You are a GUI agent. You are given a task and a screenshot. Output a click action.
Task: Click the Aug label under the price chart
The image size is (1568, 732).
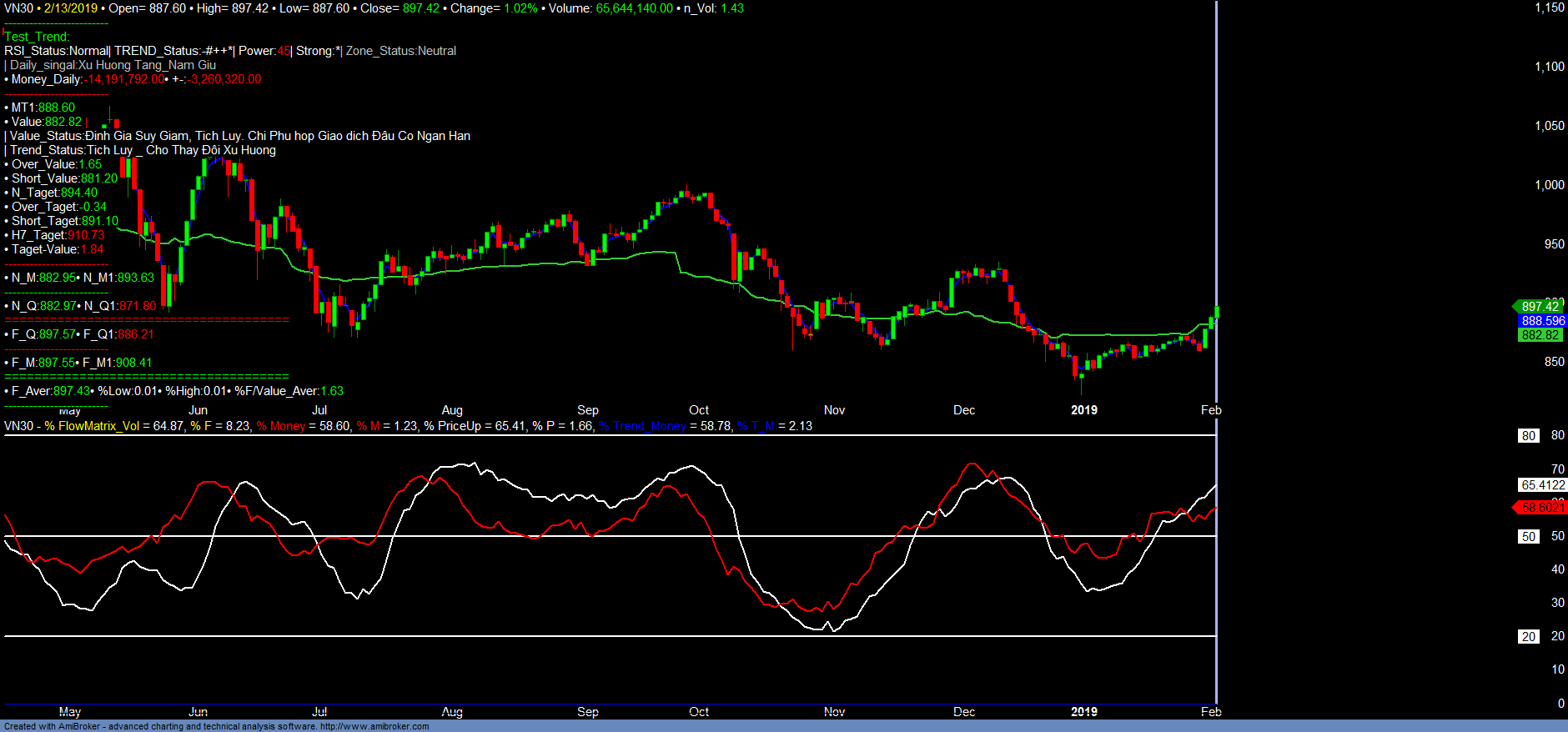click(x=452, y=410)
